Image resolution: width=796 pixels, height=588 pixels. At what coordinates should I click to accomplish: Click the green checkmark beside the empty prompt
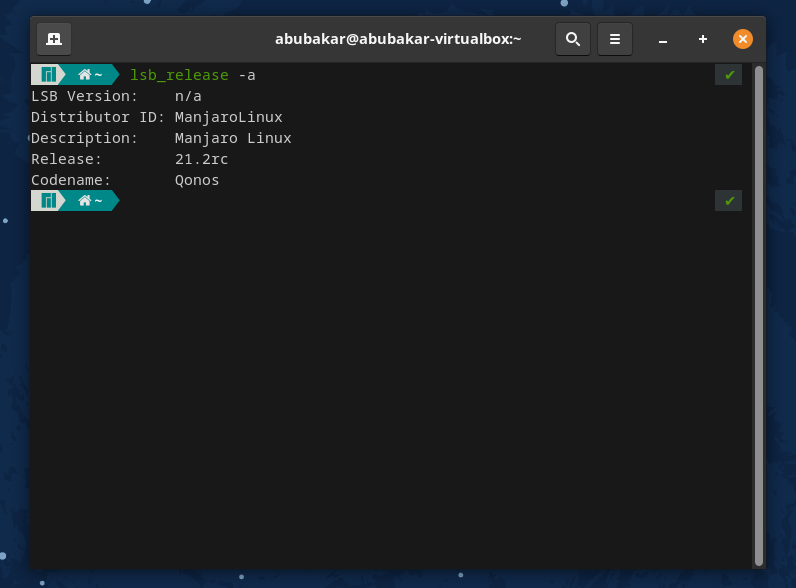point(728,201)
